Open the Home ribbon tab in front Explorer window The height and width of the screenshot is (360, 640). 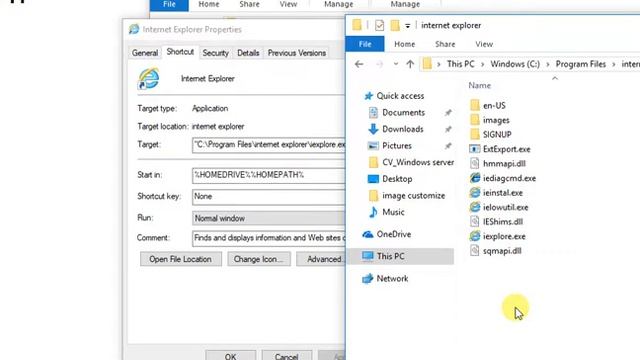[404, 44]
